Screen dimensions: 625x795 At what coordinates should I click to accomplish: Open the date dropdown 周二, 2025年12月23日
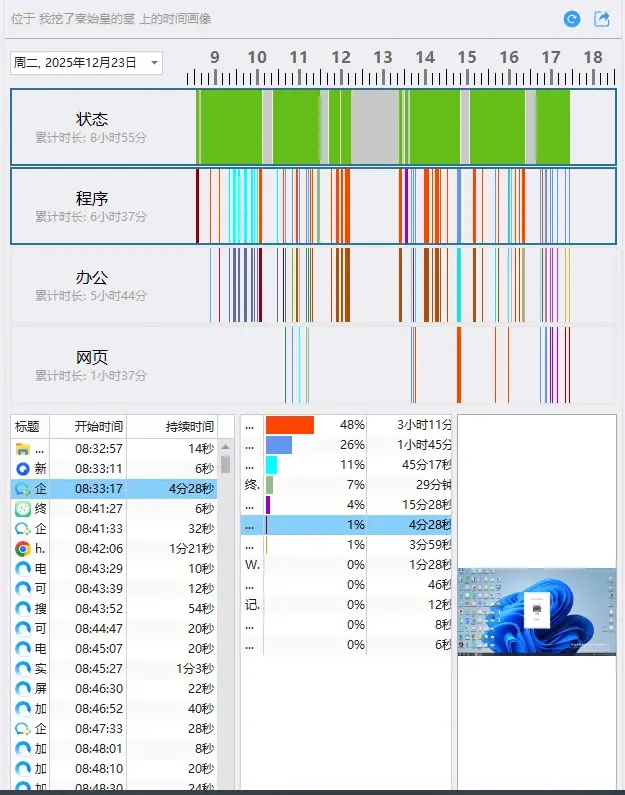tap(86, 63)
